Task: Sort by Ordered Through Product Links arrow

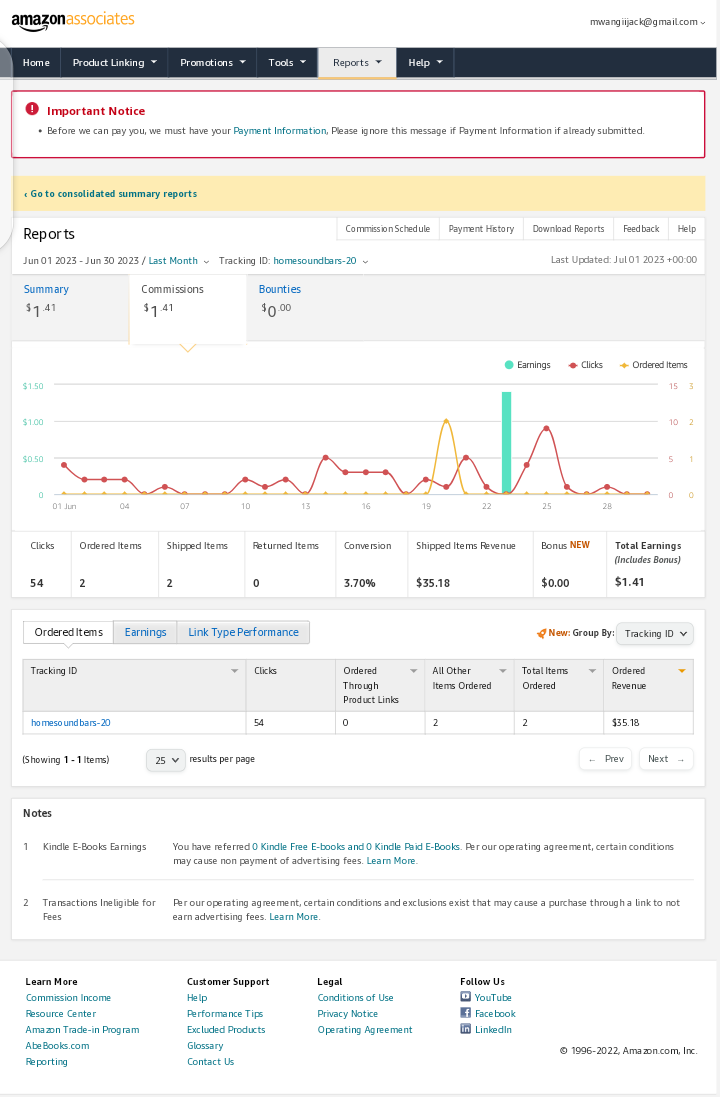Action: click(x=414, y=671)
